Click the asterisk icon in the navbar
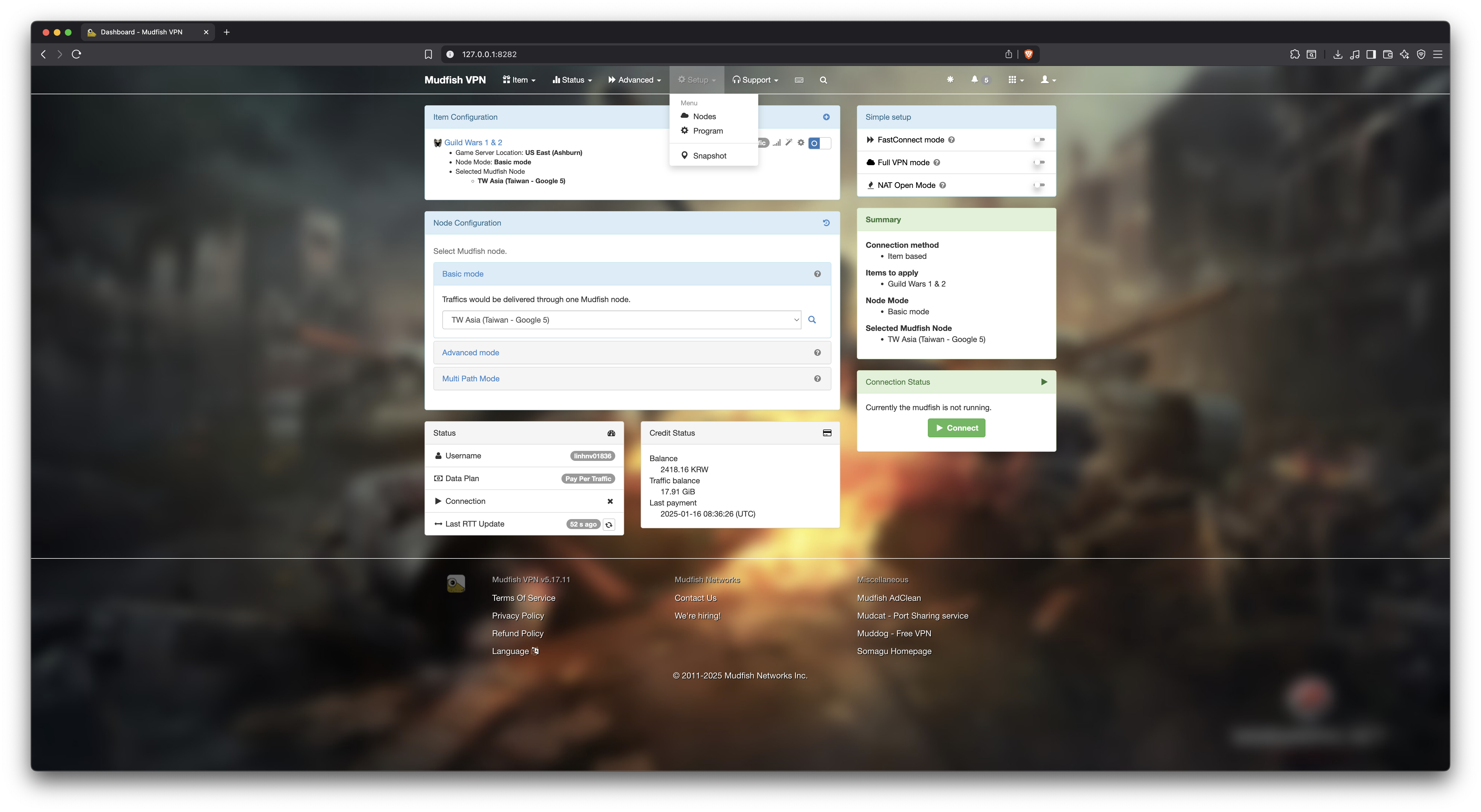This screenshot has height=812, width=1481. point(950,79)
